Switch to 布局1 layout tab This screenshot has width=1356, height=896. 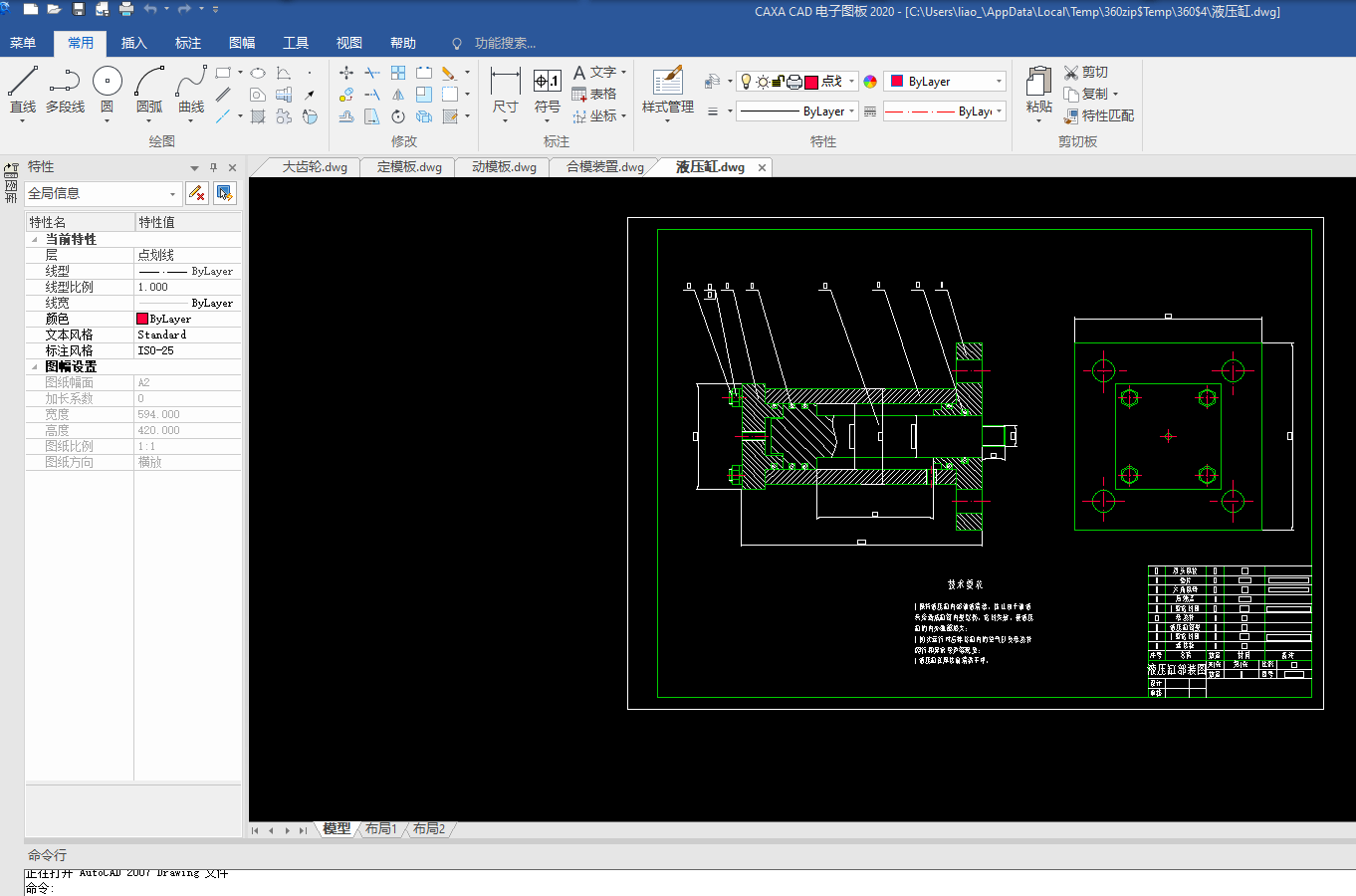click(380, 829)
